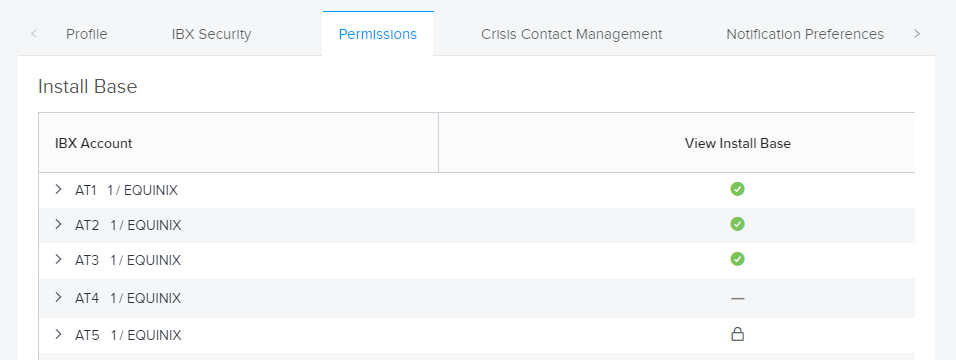Go to Notification Preferences tab
Viewport: 956px width, 360px height.
tap(805, 34)
